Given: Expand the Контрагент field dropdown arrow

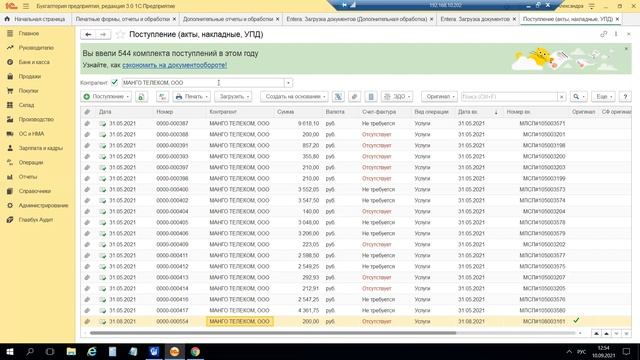Looking at the screenshot, I should pos(288,83).
